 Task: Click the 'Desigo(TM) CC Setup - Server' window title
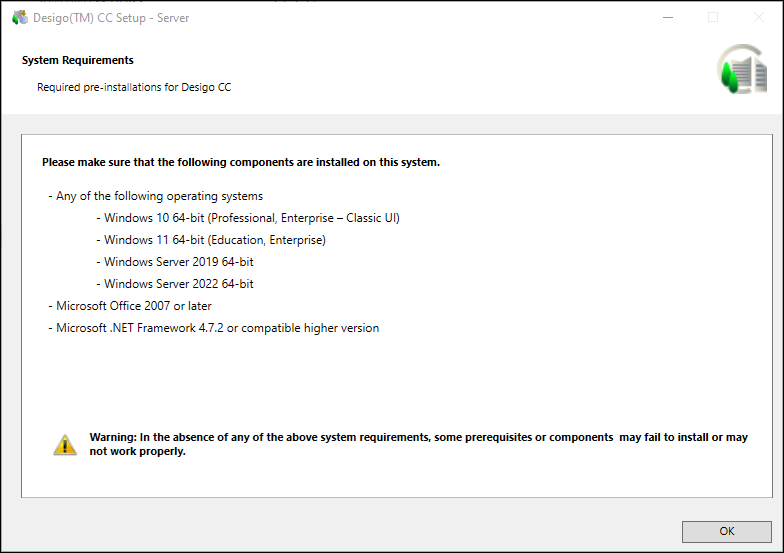click(x=111, y=18)
